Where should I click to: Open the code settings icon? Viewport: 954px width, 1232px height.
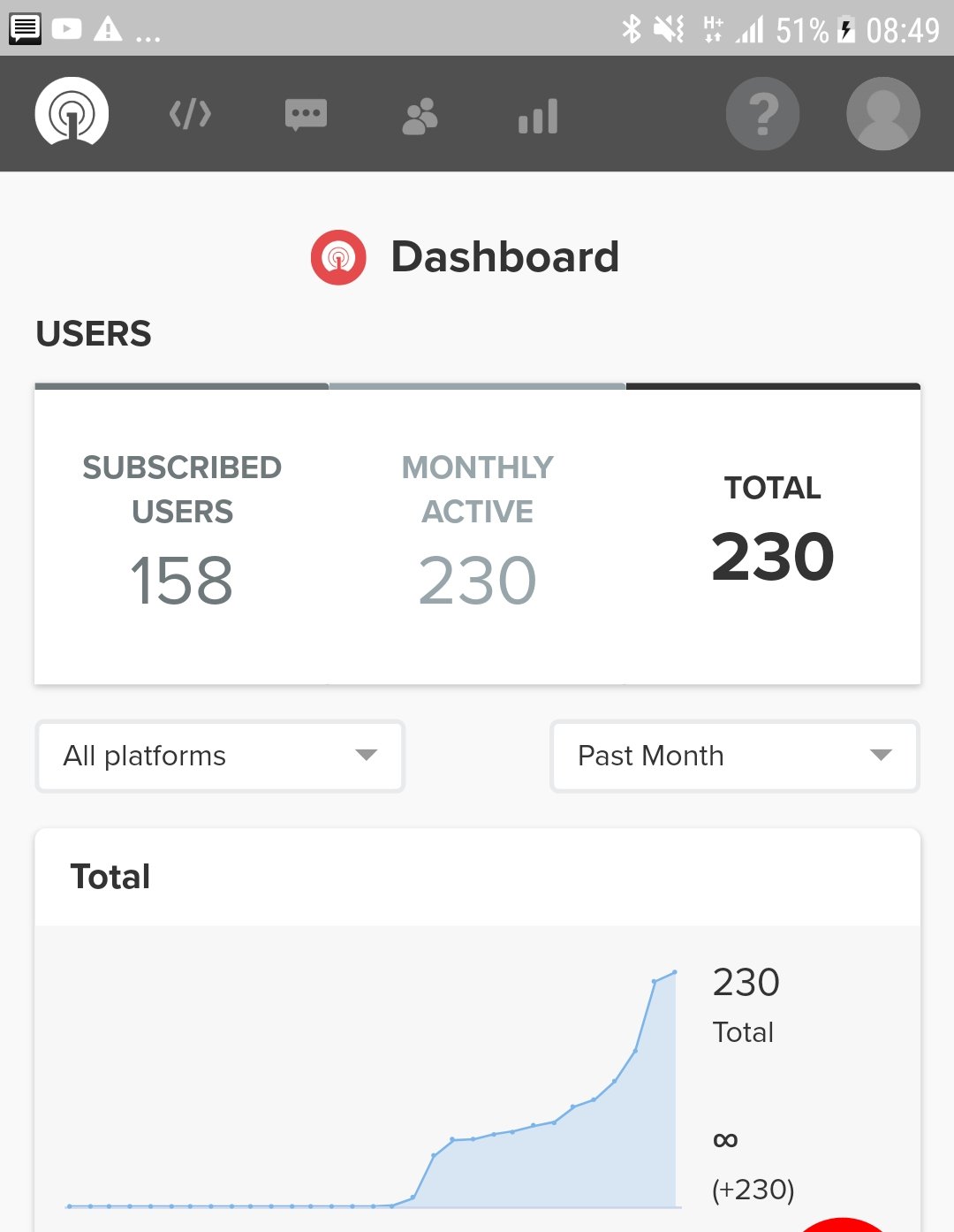tap(190, 114)
